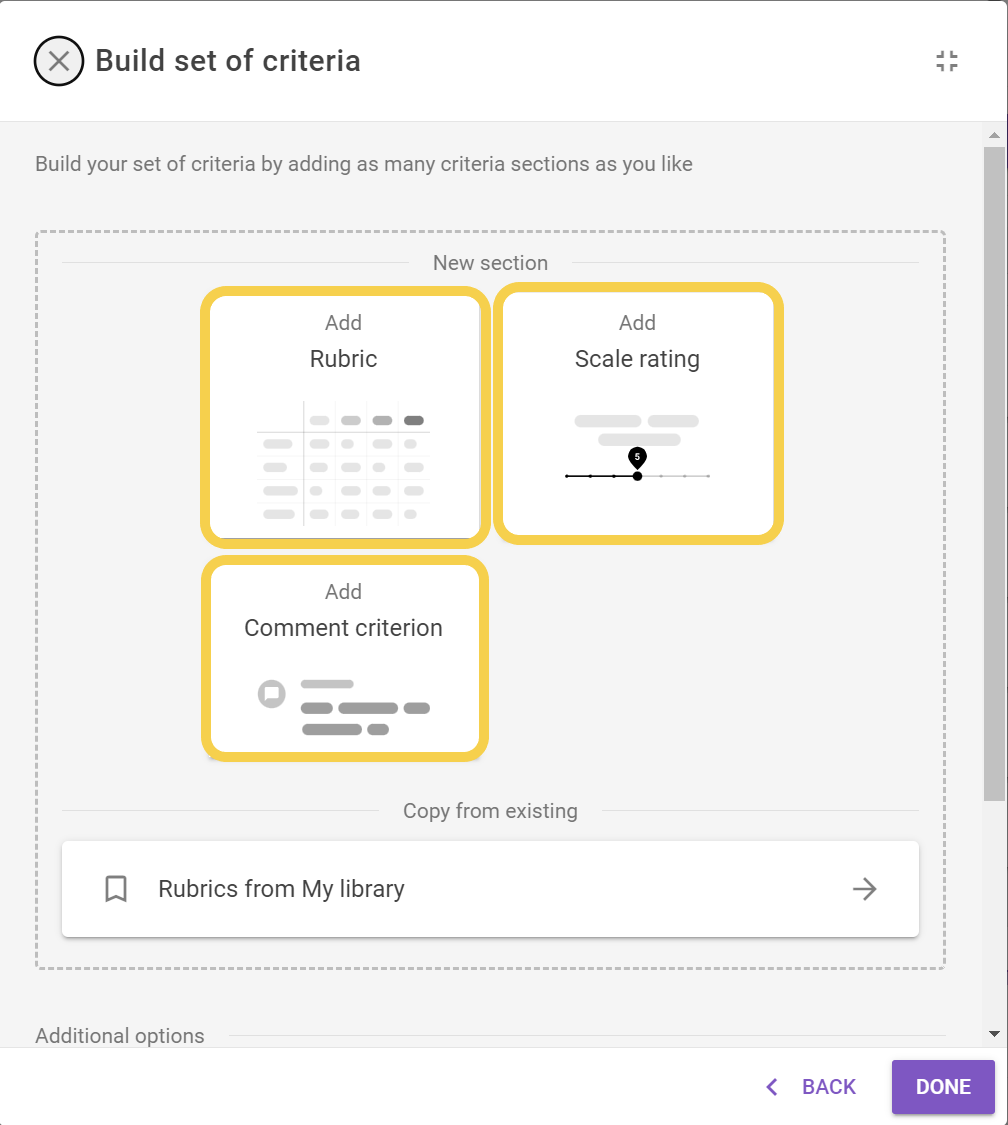Click the scale marker labeled 5
This screenshot has width=1008, height=1125.
pyautogui.click(x=637, y=458)
